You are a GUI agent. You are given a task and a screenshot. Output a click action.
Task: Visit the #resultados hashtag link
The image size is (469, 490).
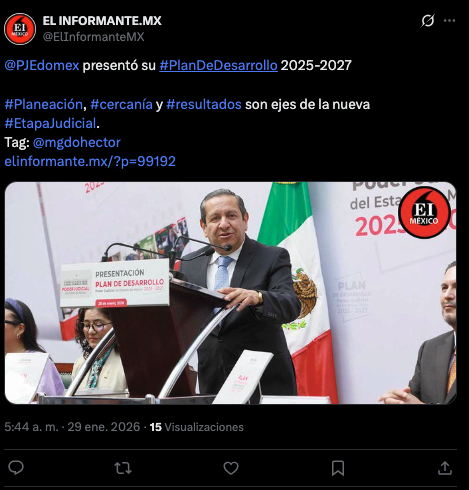pyautogui.click(x=204, y=104)
